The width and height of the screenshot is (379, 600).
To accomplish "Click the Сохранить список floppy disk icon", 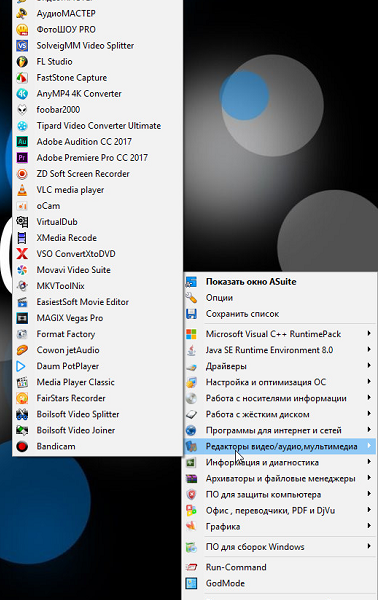I will point(191,314).
